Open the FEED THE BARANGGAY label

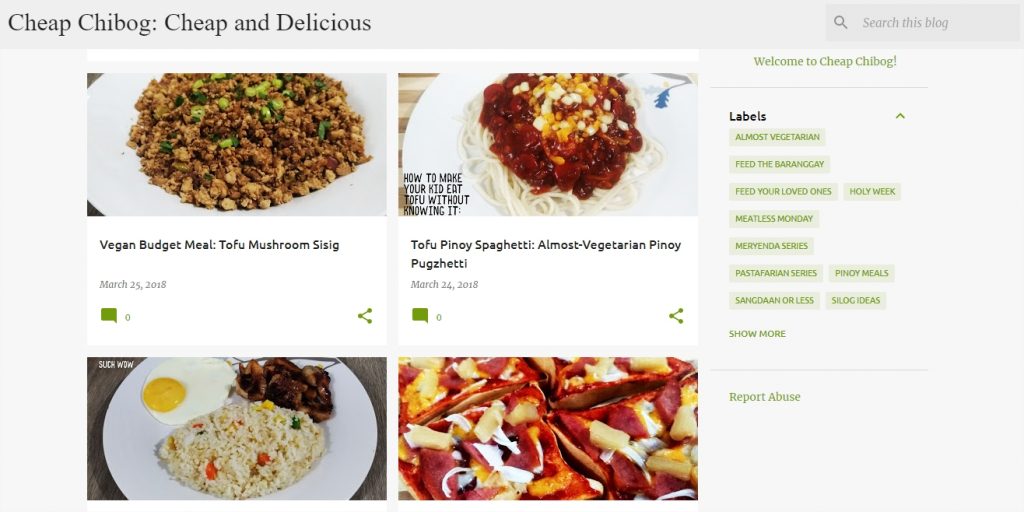click(780, 165)
